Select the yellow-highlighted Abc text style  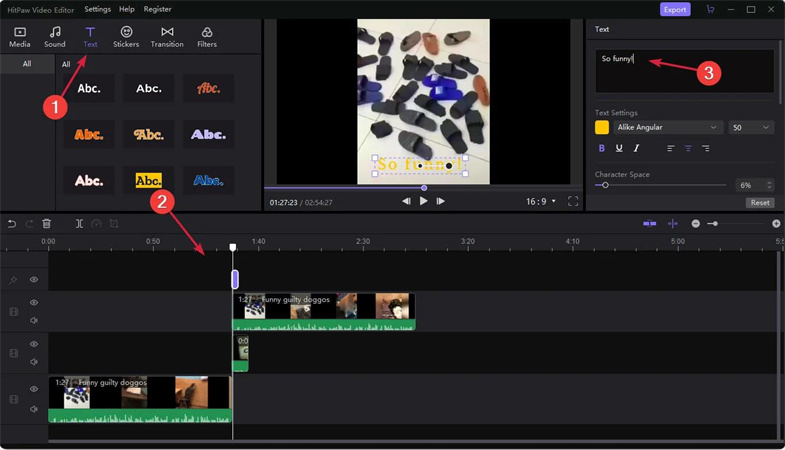pyautogui.click(x=149, y=181)
